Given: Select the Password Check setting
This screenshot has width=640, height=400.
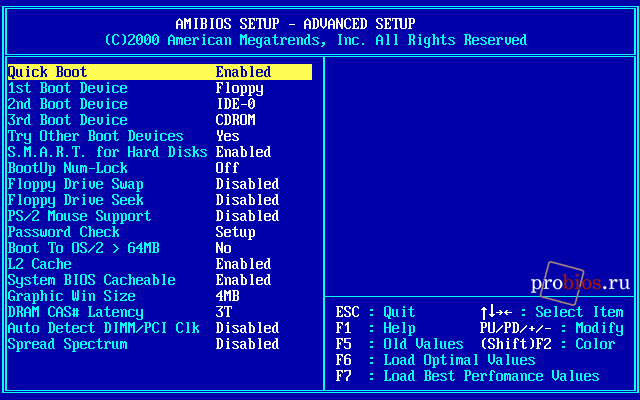Looking at the screenshot, I should tap(64, 232).
